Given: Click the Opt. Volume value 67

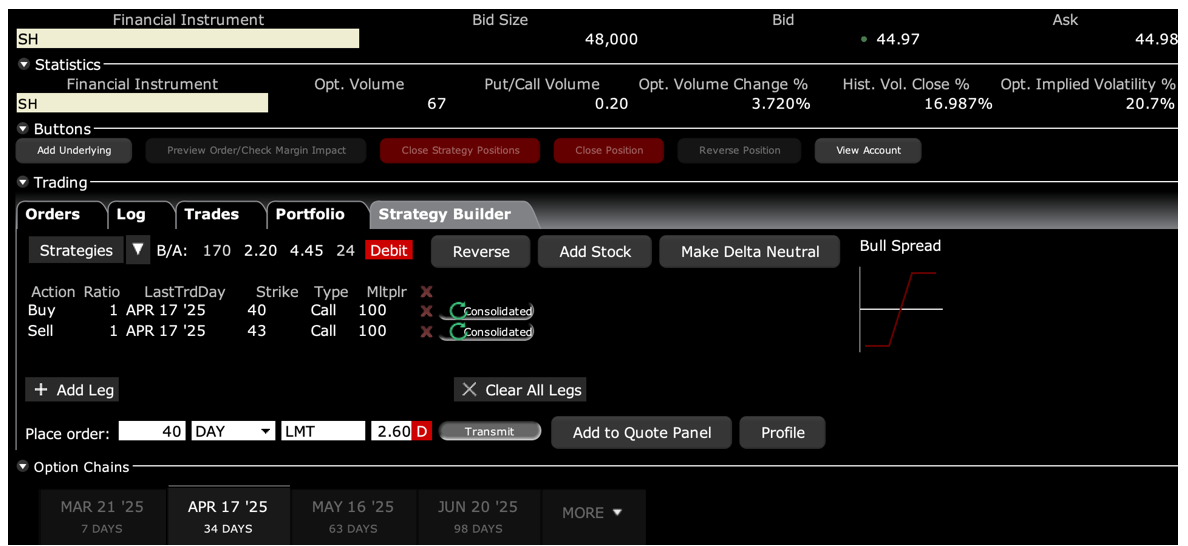Looking at the screenshot, I should pos(436,104).
